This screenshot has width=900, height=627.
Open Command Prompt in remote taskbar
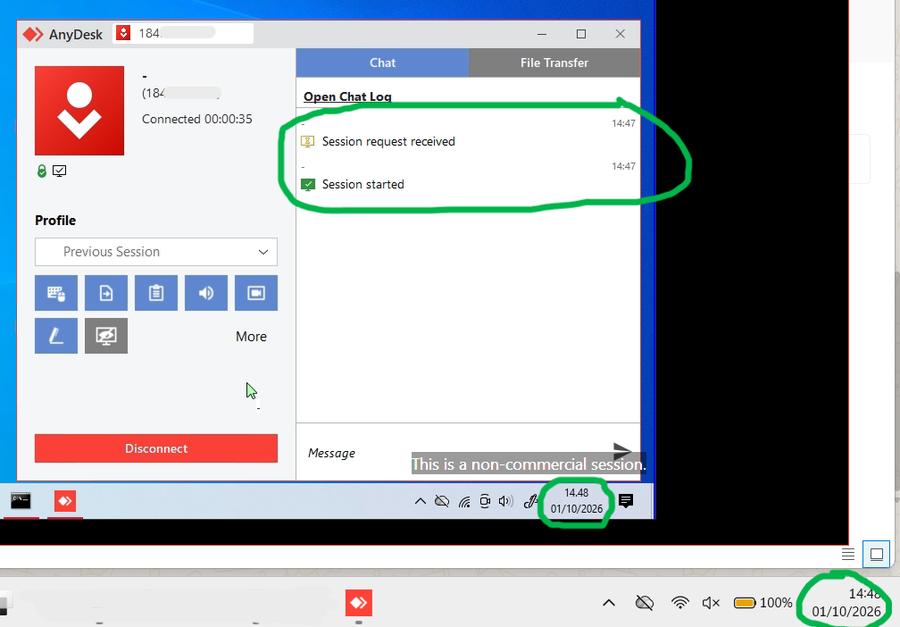21,501
